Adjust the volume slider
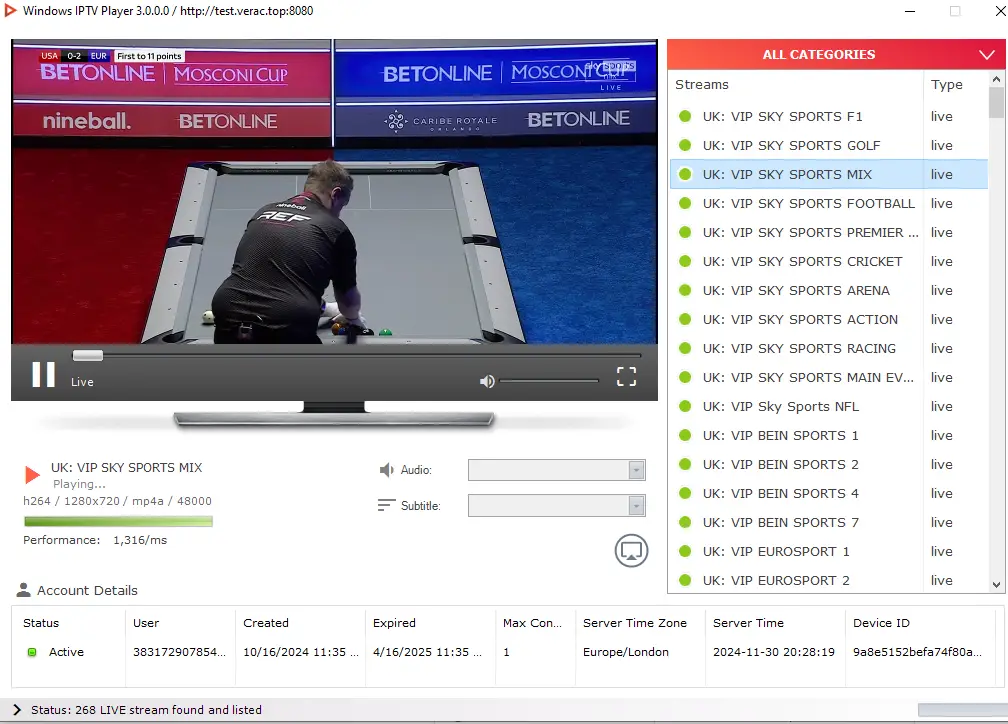Image resolution: width=1008 pixels, height=724 pixels. pyautogui.click(x=549, y=381)
